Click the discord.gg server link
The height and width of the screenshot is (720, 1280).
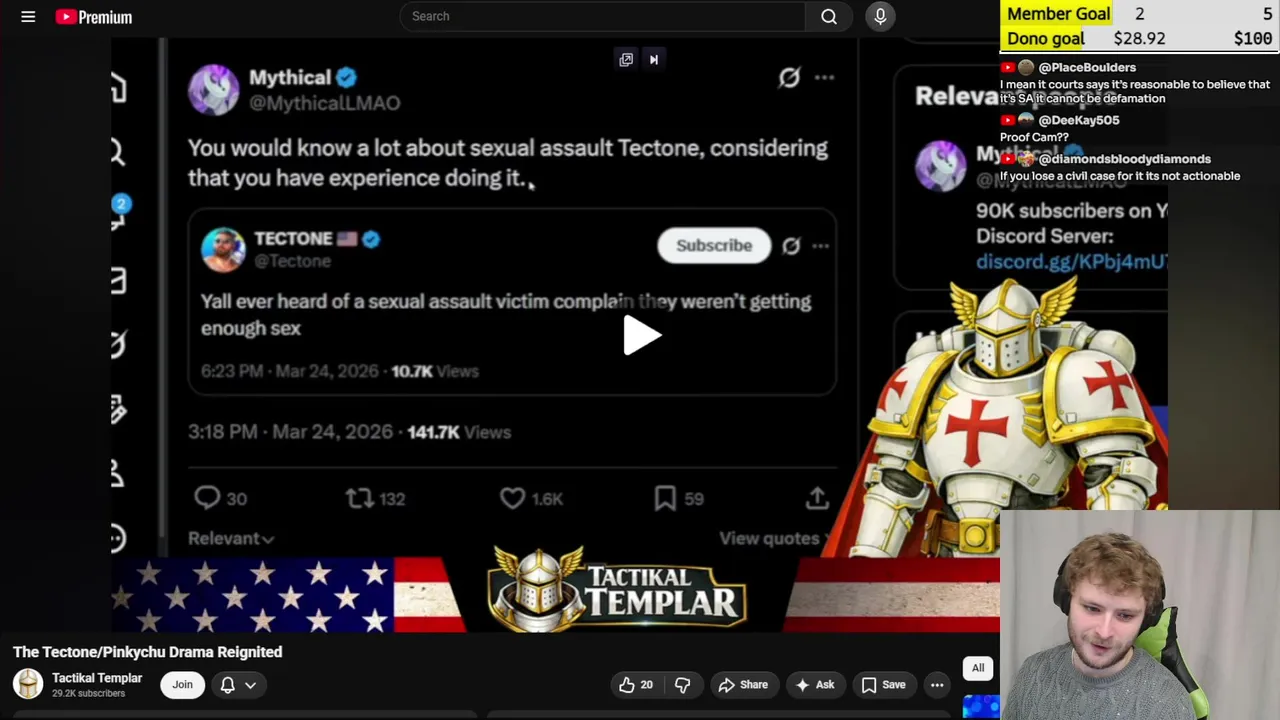pos(1071,262)
